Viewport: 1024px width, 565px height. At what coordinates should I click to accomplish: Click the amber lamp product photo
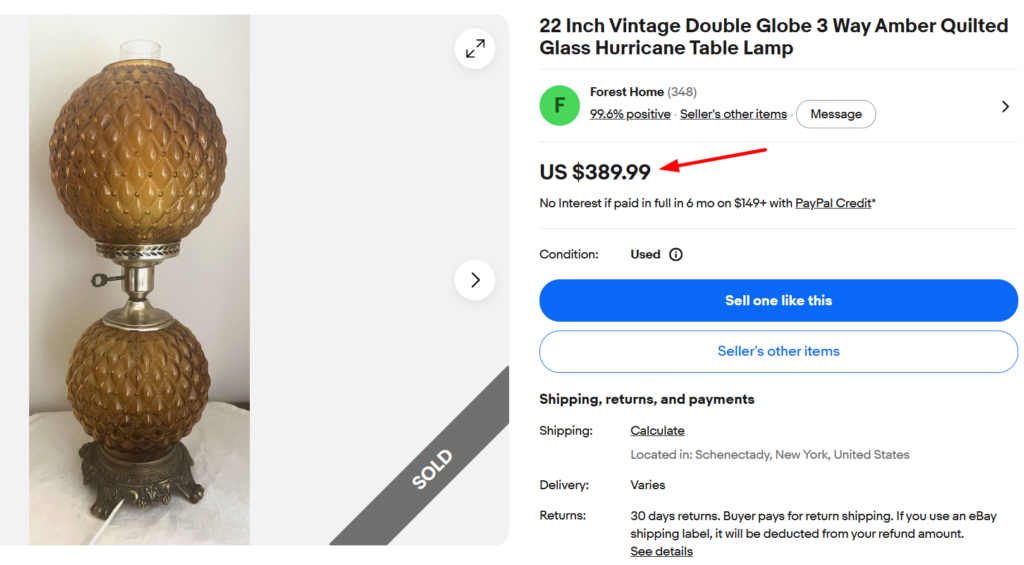click(139, 280)
